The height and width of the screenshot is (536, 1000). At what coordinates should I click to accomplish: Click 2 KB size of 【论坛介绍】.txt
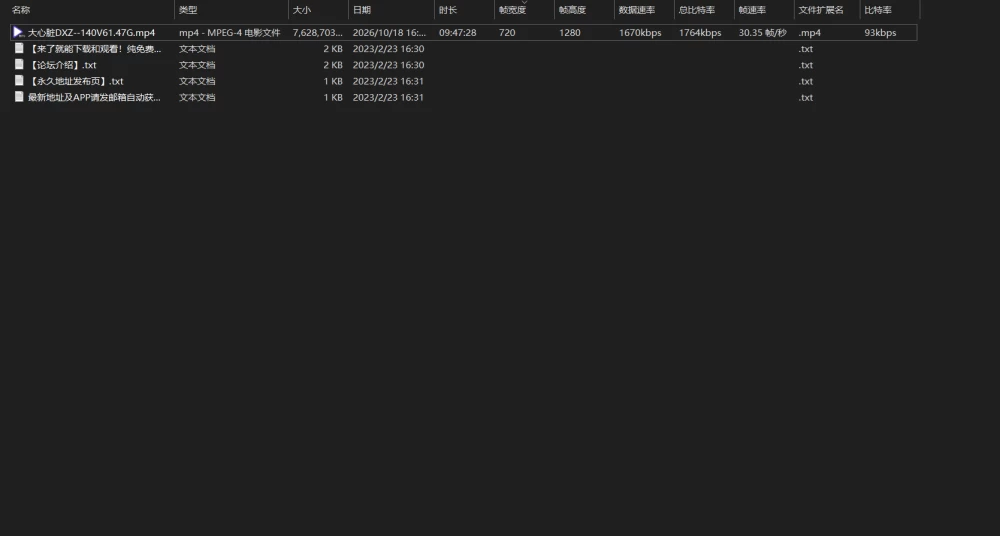pos(333,65)
